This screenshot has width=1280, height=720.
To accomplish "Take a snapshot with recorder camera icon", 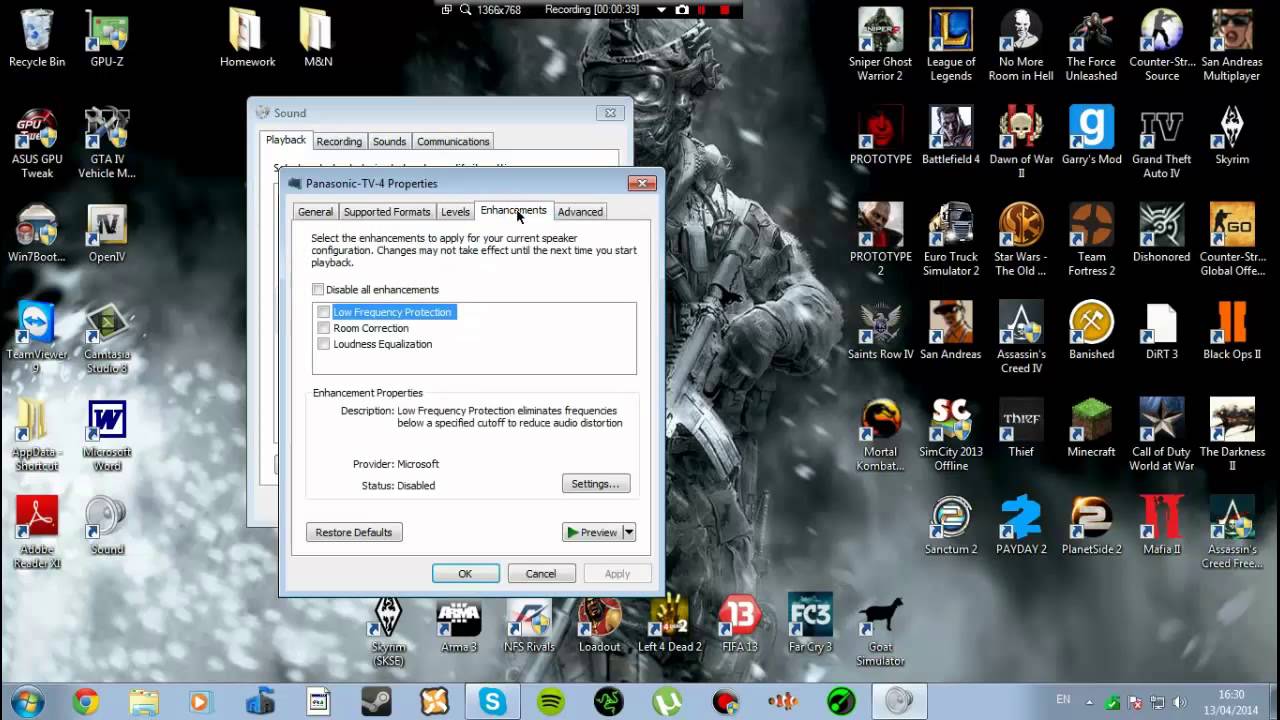I will point(682,9).
